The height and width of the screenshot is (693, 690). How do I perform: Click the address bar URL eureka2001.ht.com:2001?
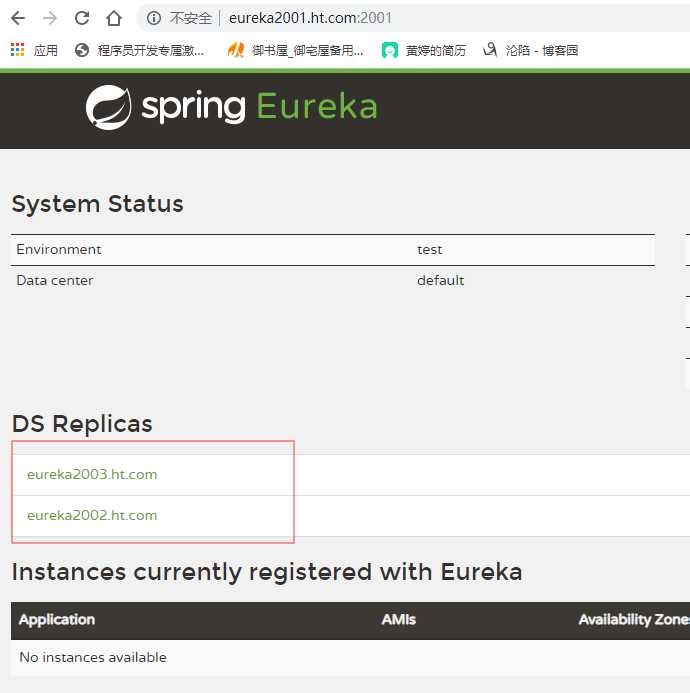click(310, 18)
